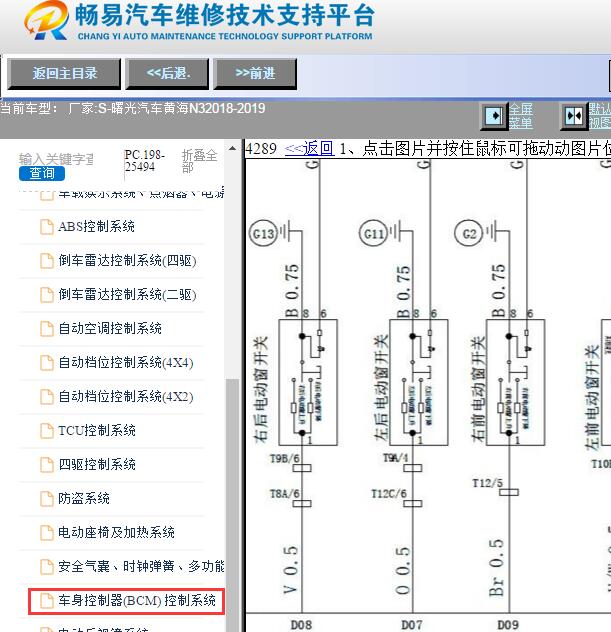Viewport: 611px width, 632px height.
Task: Open the ABS控制系统 item
Action: point(96,227)
